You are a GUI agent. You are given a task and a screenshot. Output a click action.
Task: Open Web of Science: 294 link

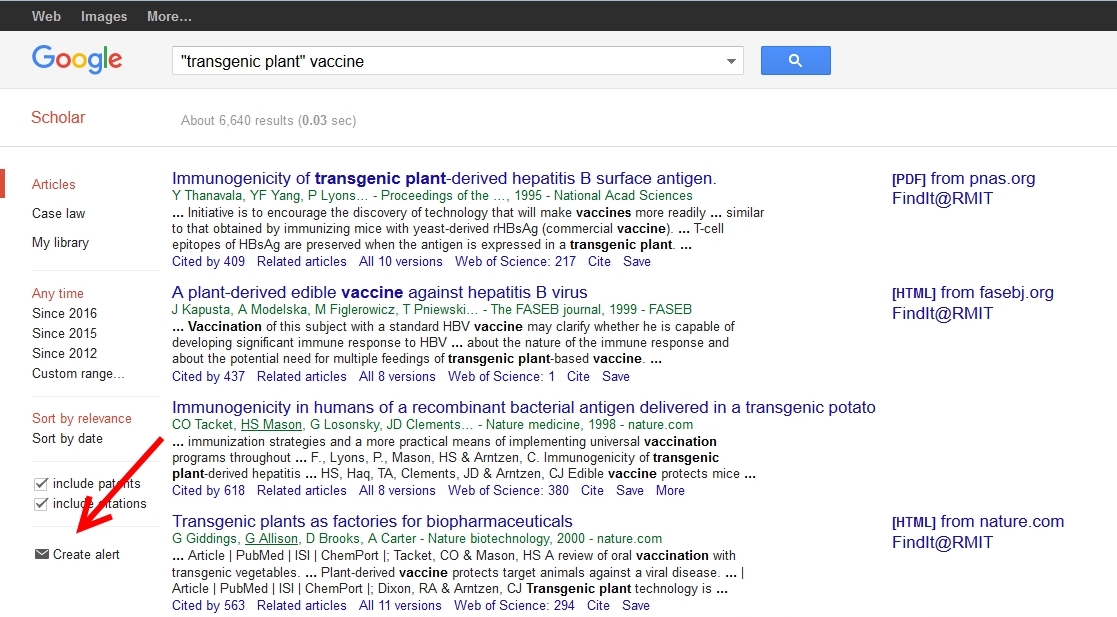coord(514,606)
